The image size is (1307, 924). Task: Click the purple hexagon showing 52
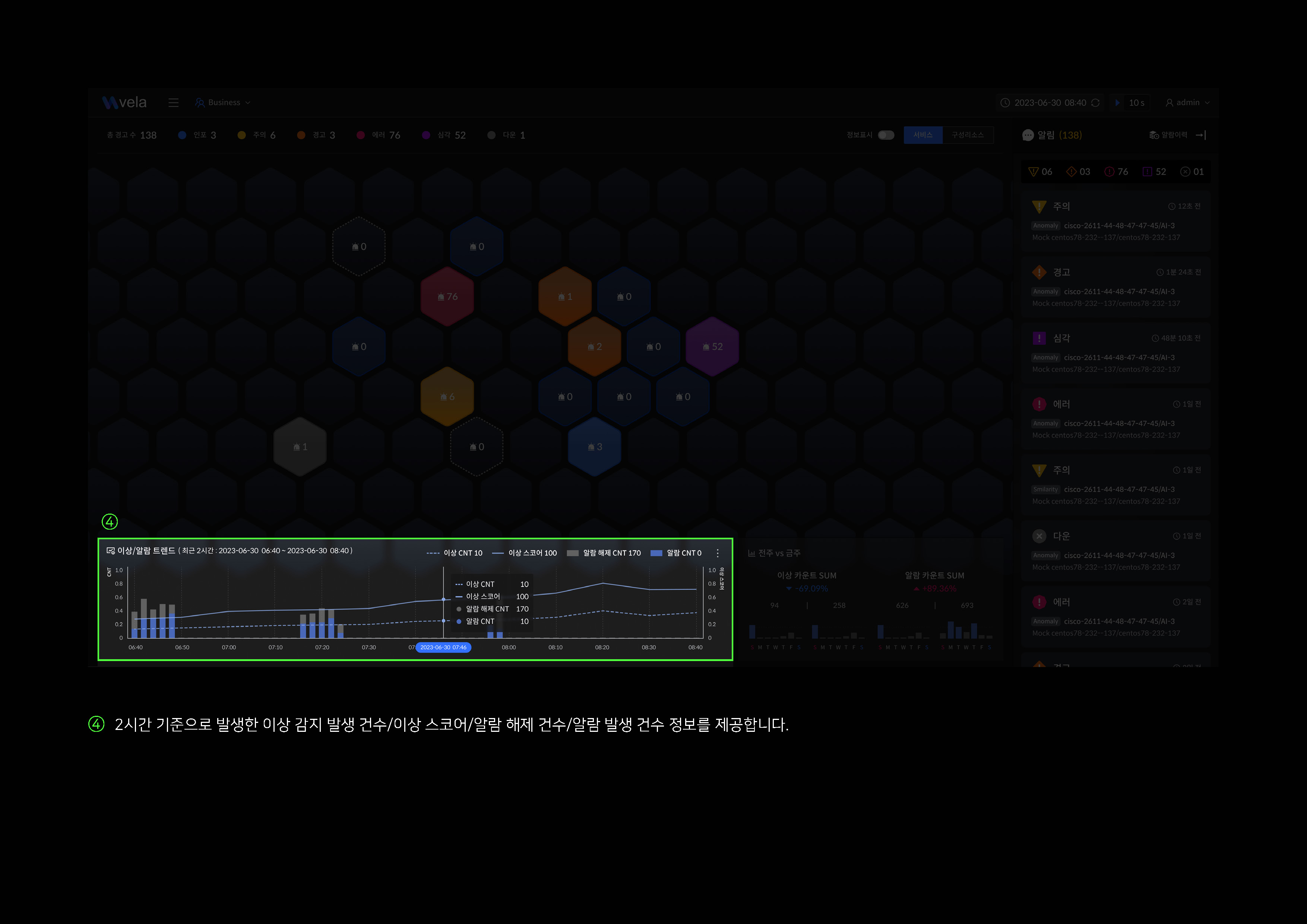click(x=712, y=346)
